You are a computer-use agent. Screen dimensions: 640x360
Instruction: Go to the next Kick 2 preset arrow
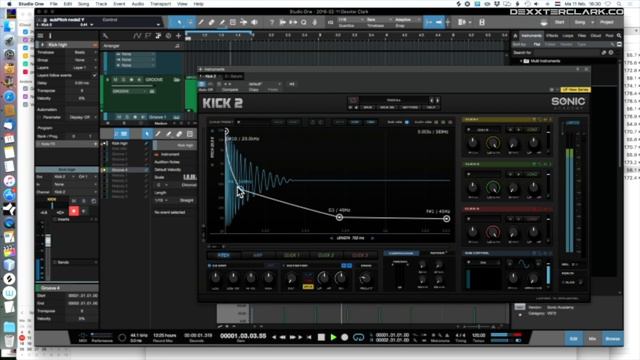(x=438, y=100)
